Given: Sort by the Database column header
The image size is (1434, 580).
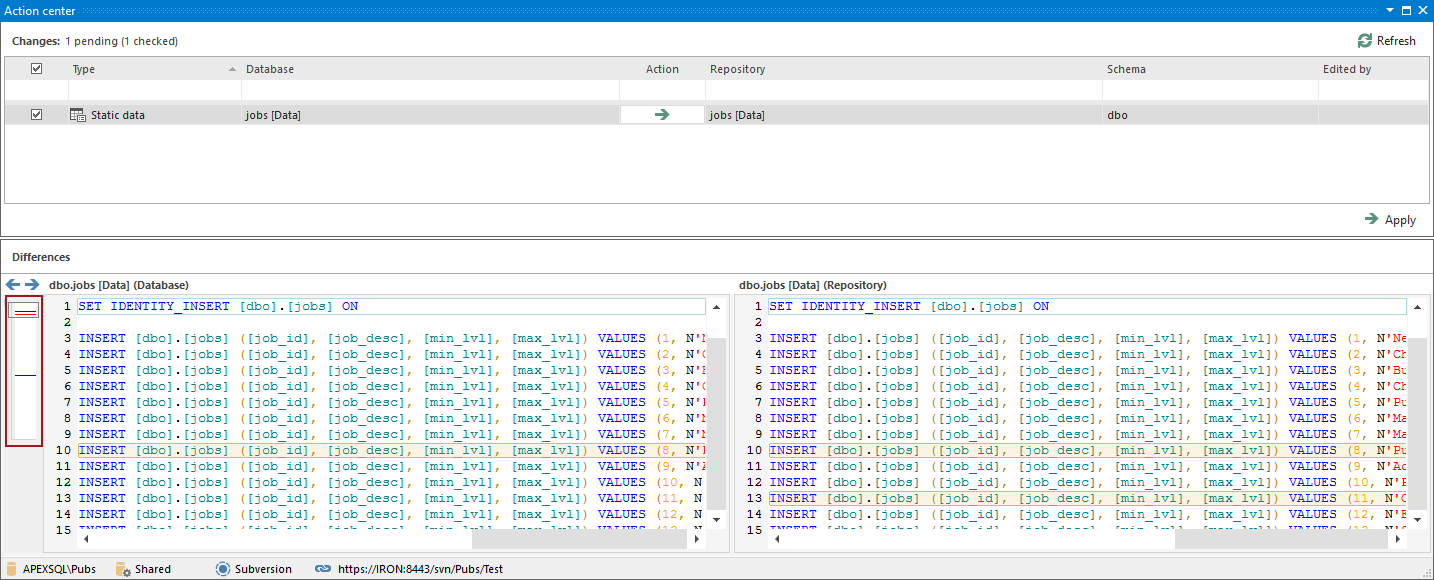Looking at the screenshot, I should [270, 69].
